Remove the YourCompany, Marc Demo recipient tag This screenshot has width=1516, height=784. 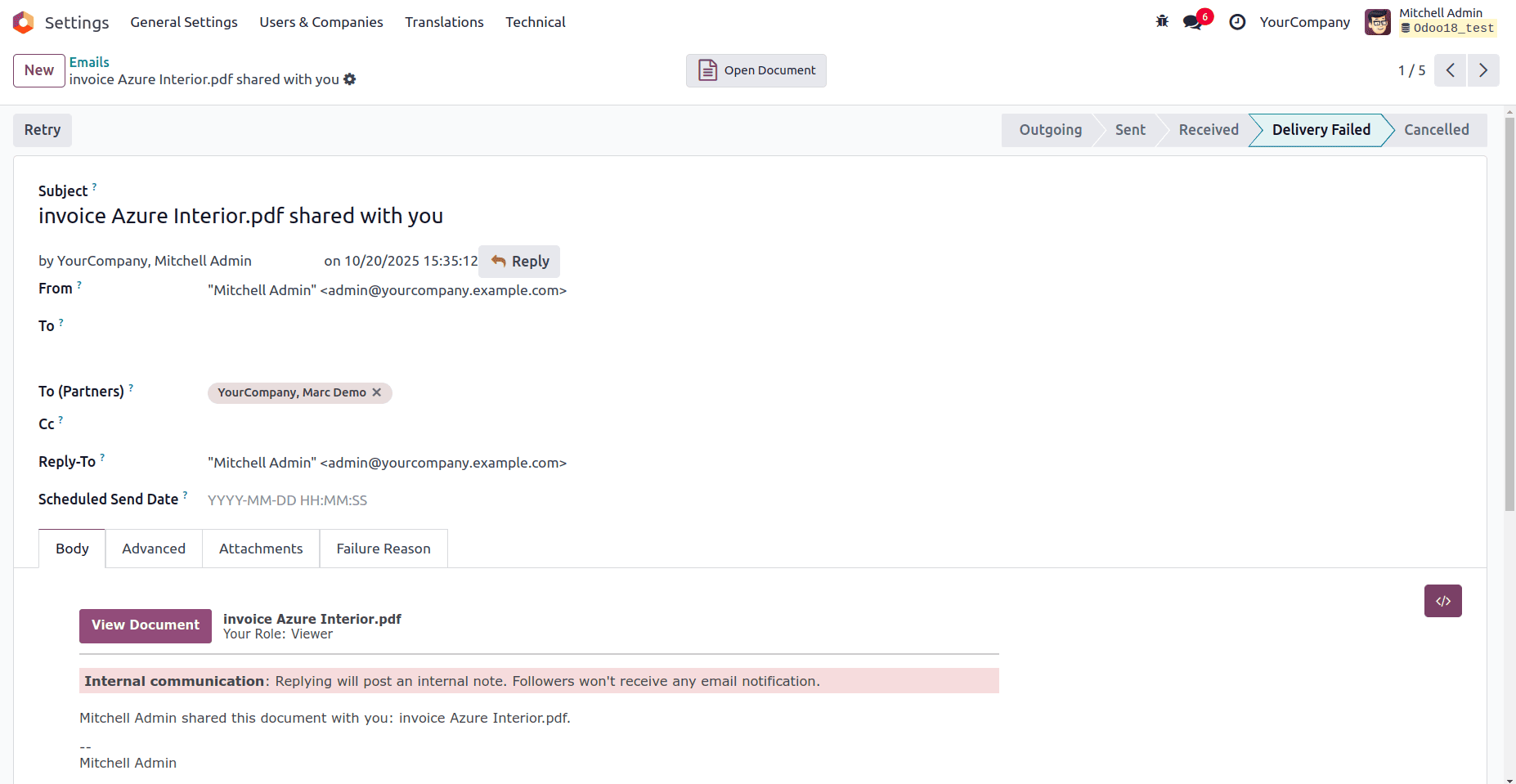[x=376, y=392]
